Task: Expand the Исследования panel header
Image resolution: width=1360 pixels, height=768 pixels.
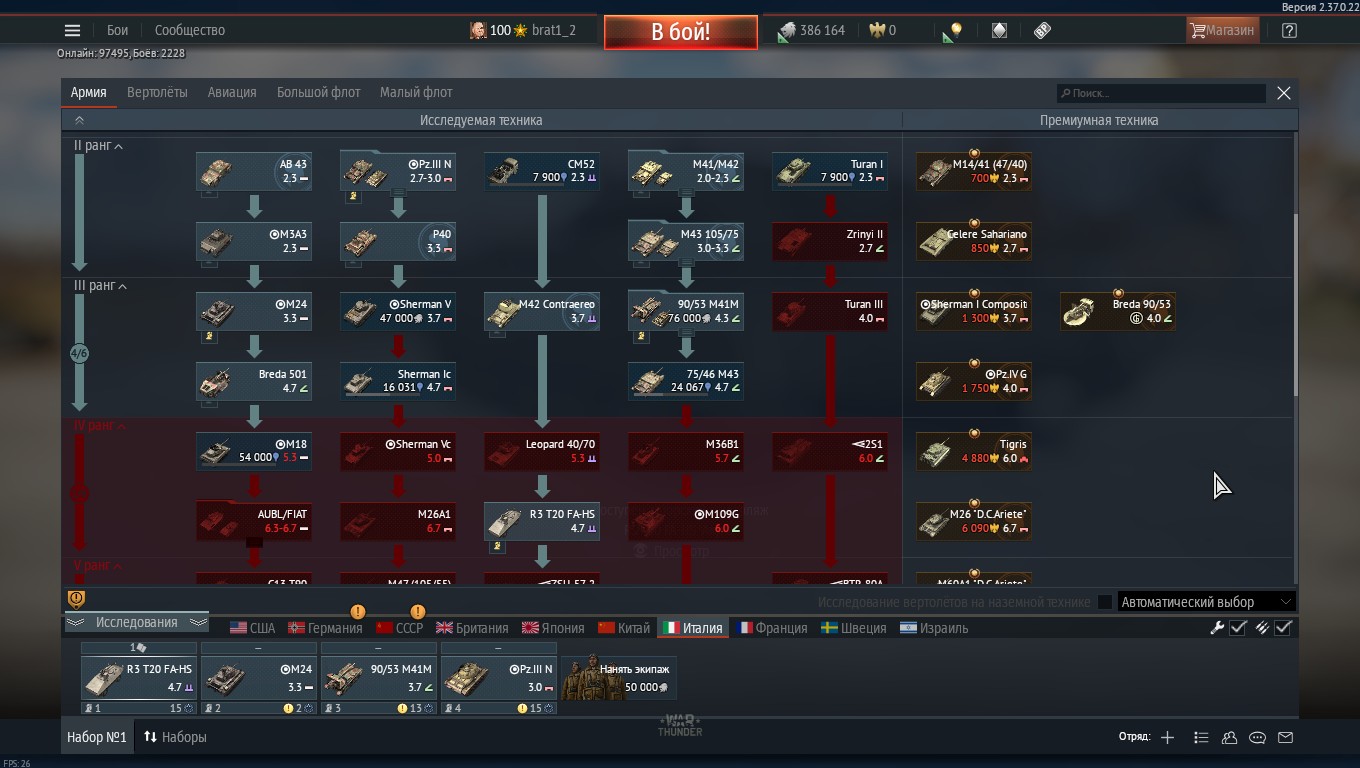Action: pyautogui.click(x=136, y=622)
